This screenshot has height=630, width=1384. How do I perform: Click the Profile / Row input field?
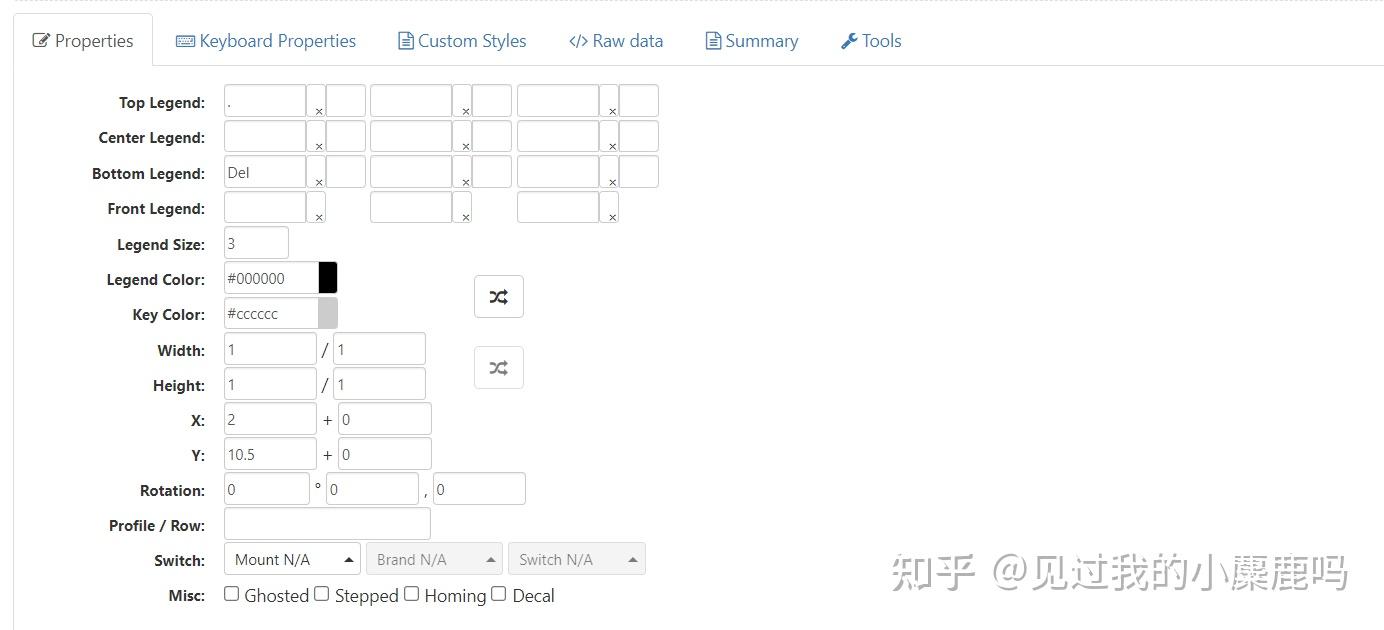pos(327,524)
